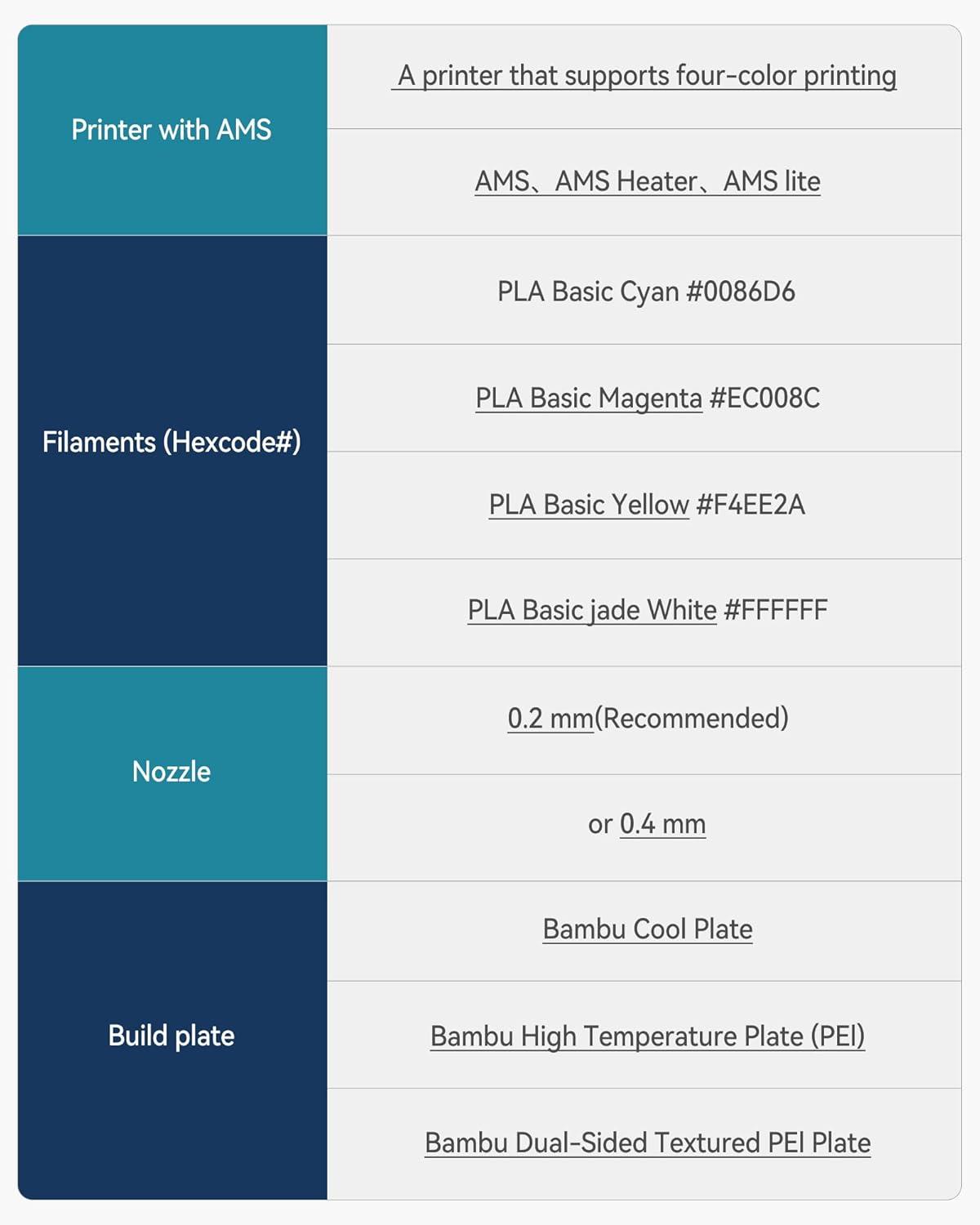The image size is (980, 1225).
Task: Click the 0.2 mm nozzle link
Action: [x=550, y=719]
